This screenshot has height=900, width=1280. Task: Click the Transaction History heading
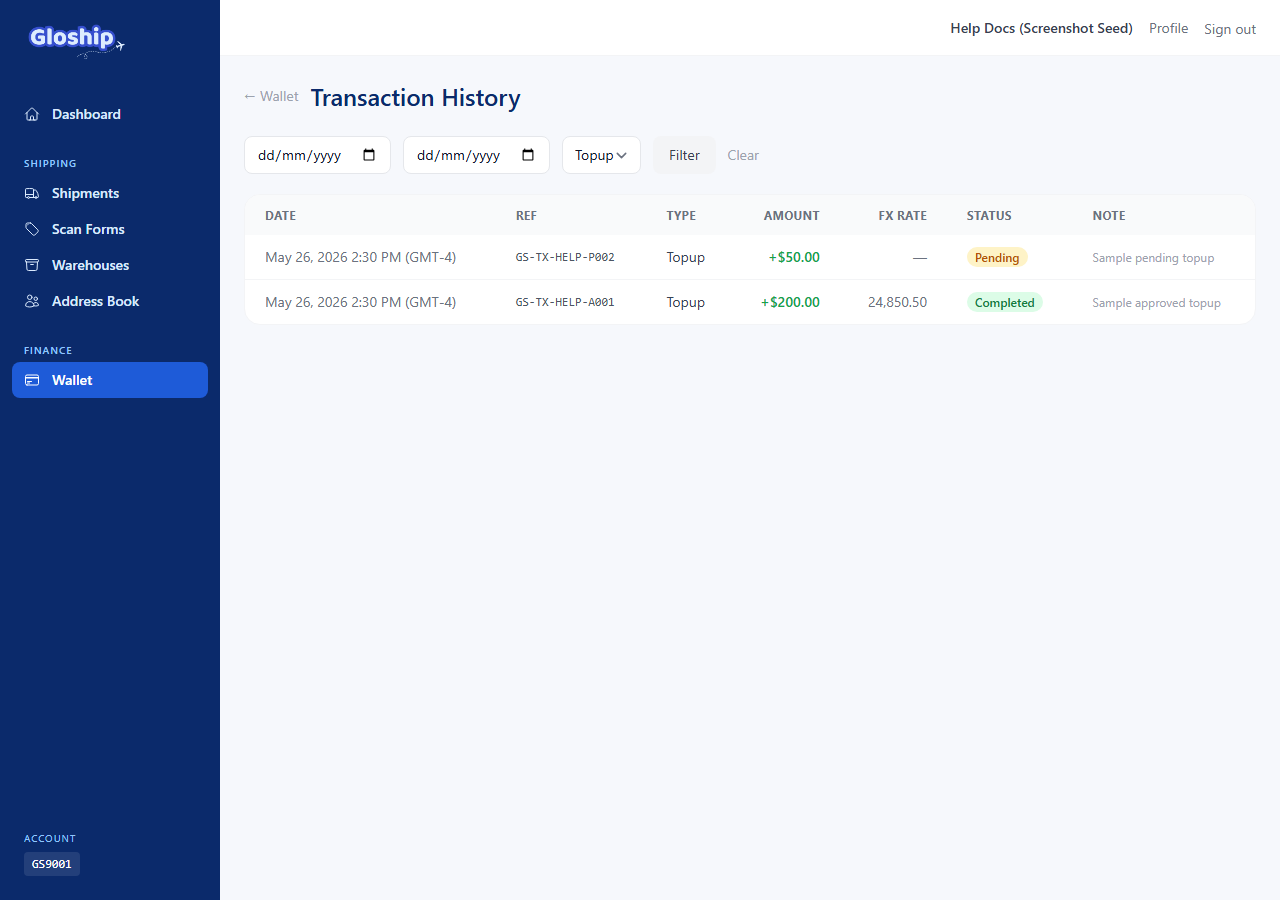(416, 98)
